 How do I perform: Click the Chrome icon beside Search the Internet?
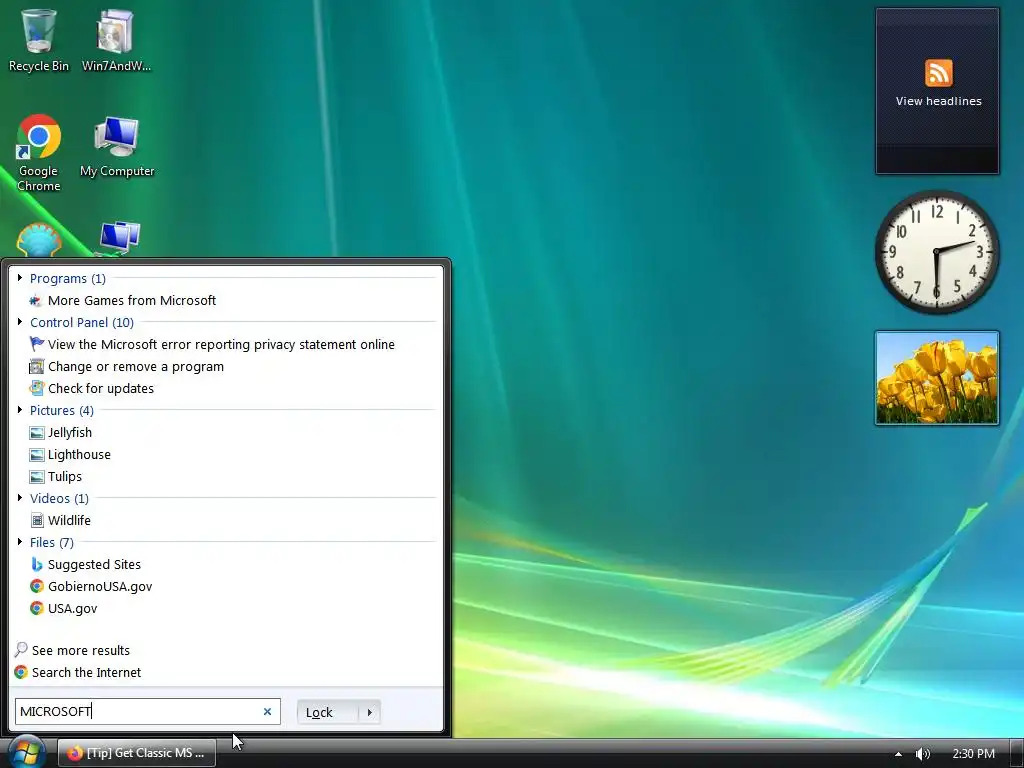pos(21,672)
